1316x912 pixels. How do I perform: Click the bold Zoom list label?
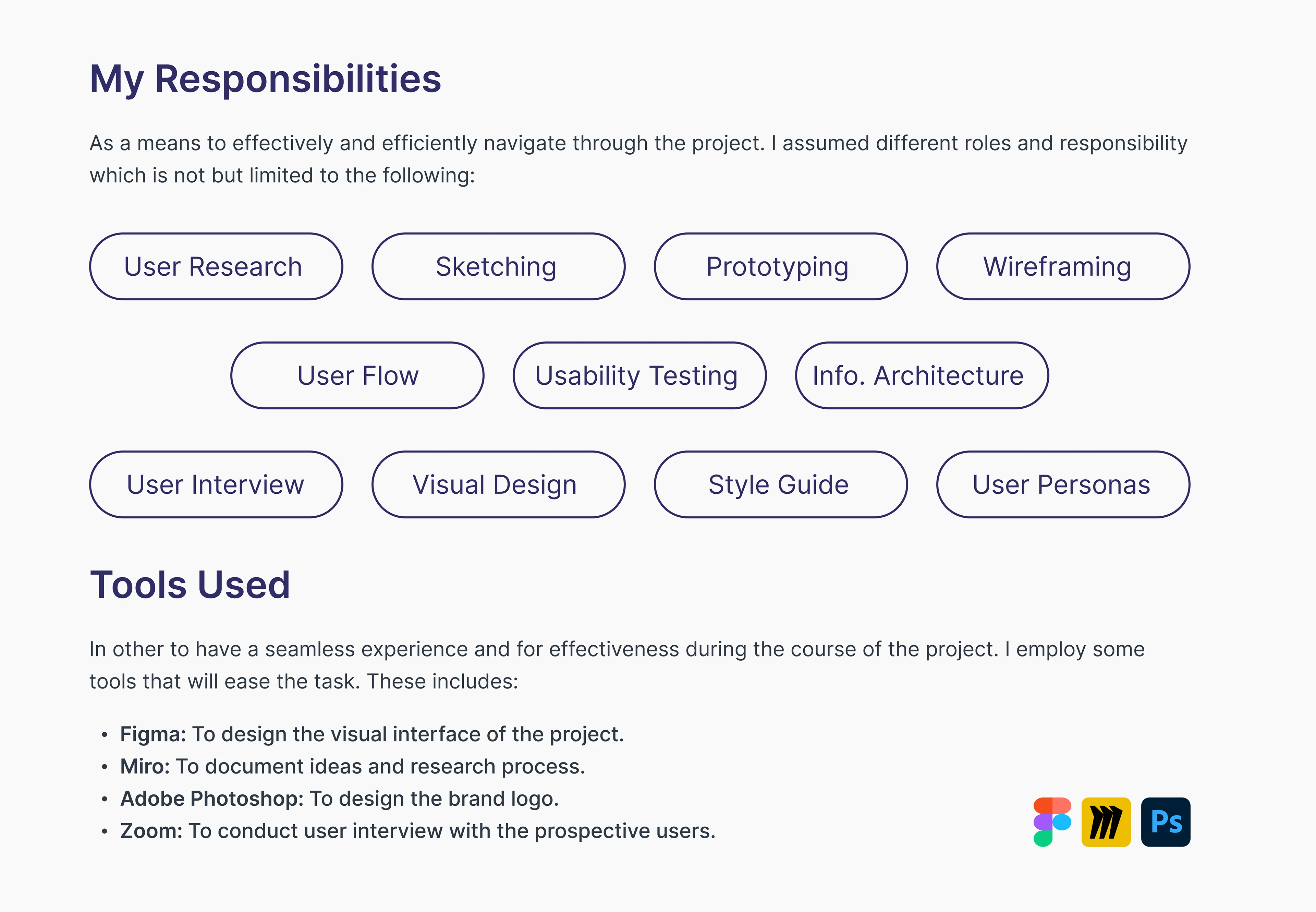(151, 831)
